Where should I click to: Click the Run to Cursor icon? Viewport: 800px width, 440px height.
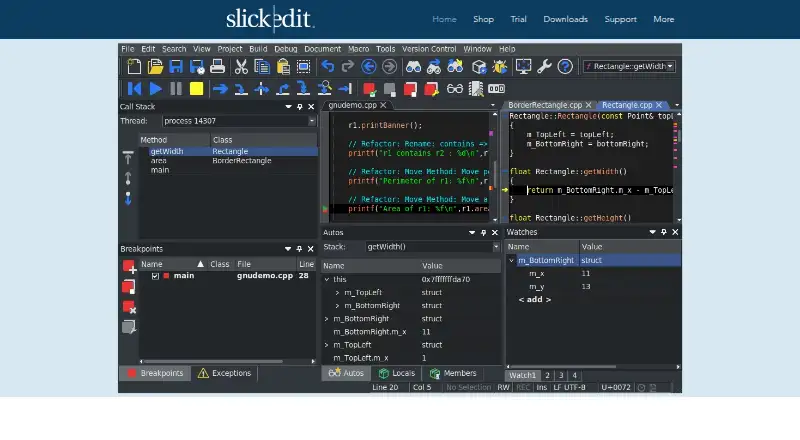tap(345, 89)
